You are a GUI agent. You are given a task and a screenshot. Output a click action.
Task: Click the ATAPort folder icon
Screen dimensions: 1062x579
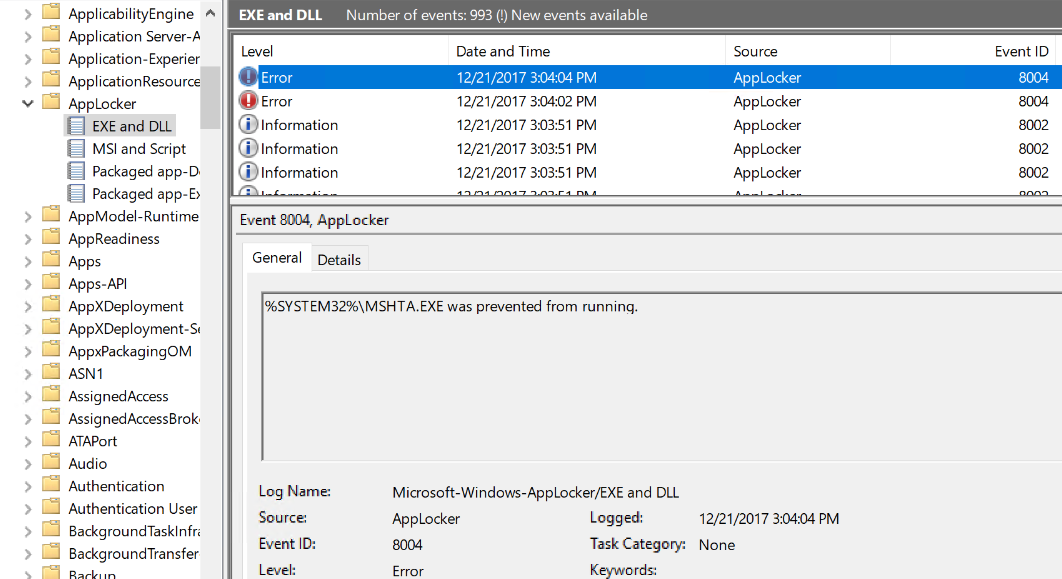51,441
